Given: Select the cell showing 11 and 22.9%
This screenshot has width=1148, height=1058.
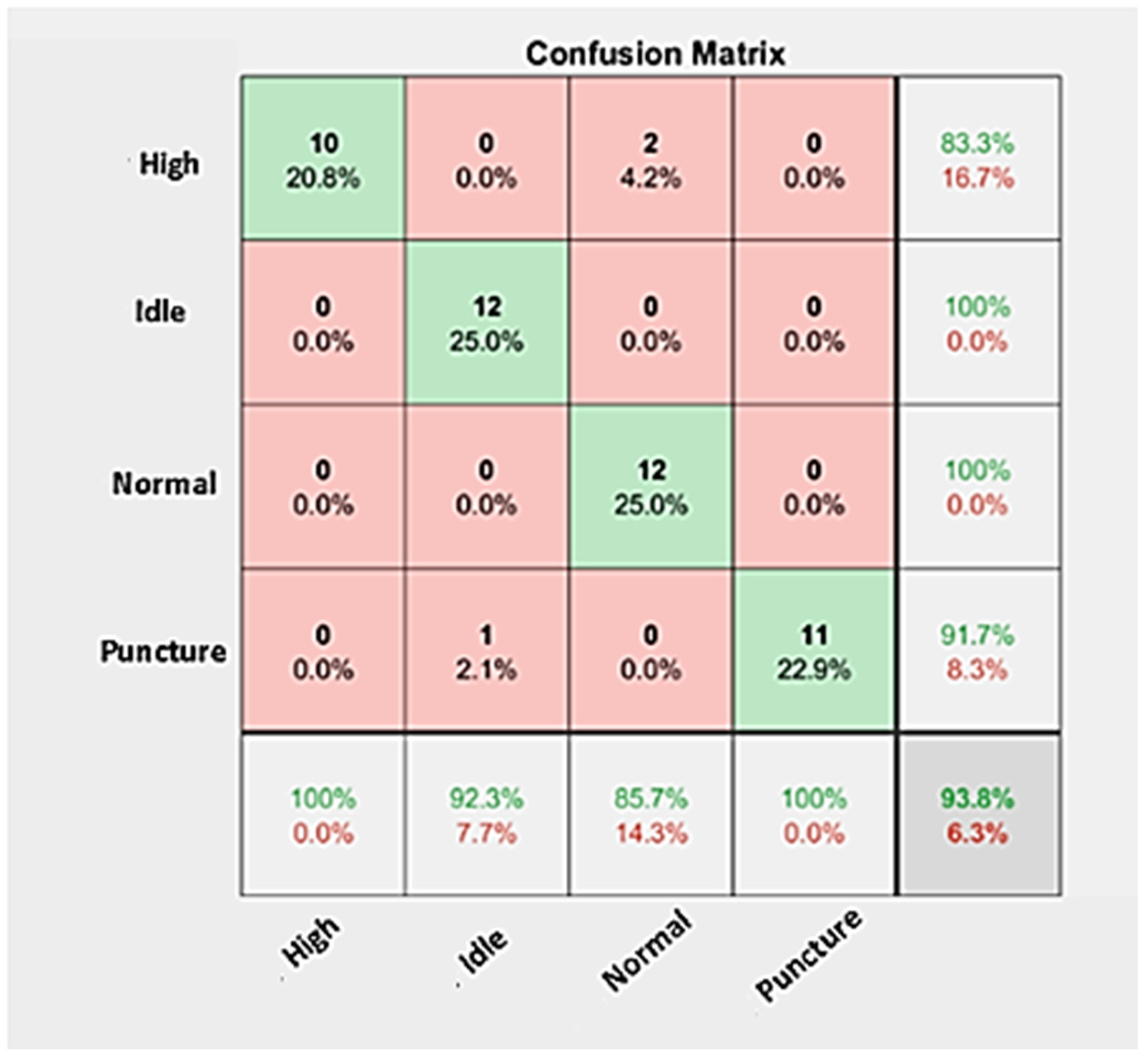Looking at the screenshot, I should [x=814, y=651].
